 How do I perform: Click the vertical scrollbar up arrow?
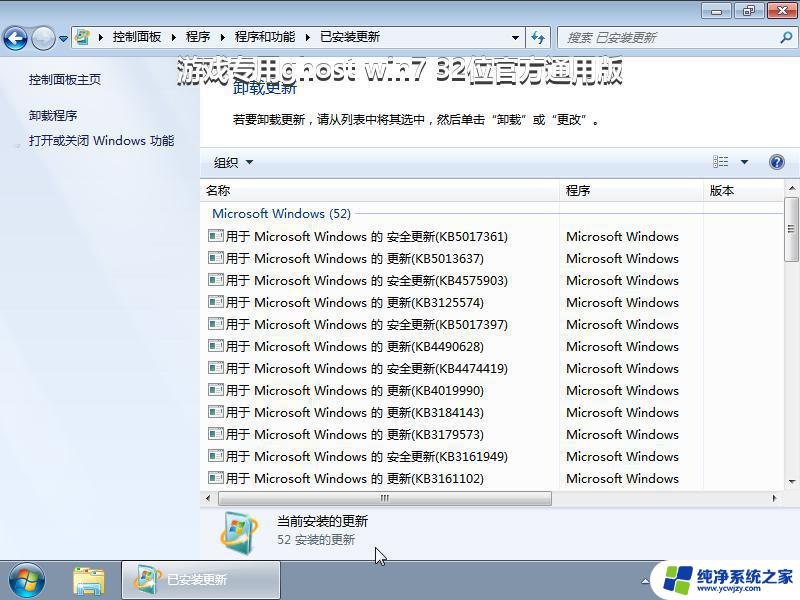coord(791,188)
